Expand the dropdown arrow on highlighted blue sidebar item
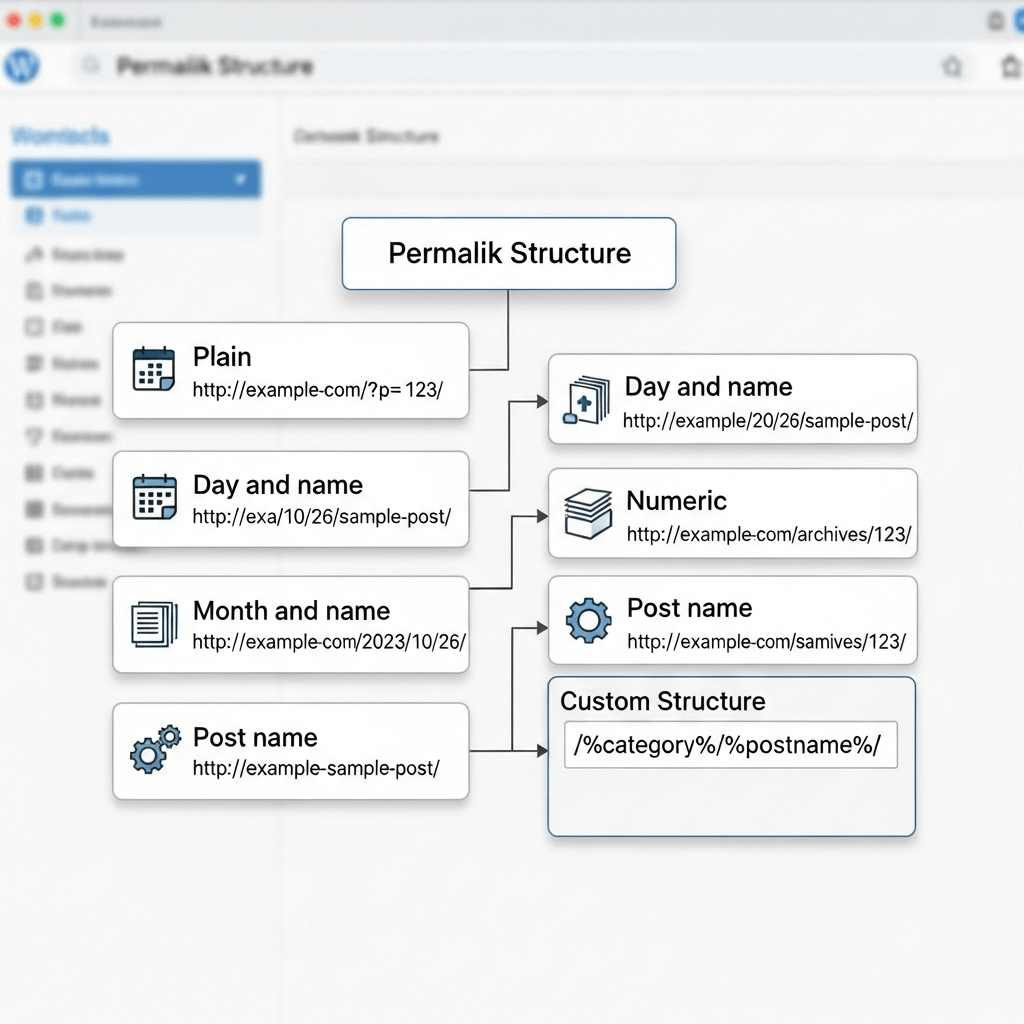Screen dimensions: 1024x1024 point(240,180)
